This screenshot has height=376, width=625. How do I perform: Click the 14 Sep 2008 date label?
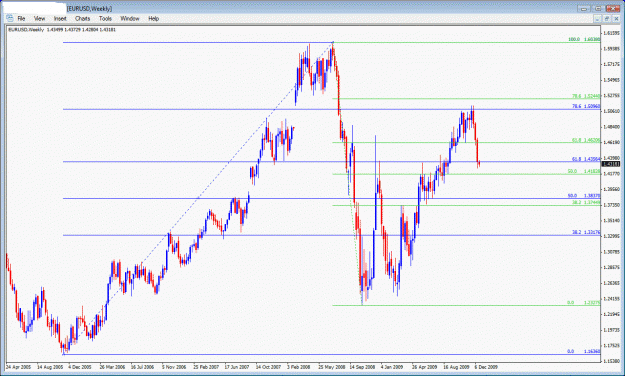(x=362, y=367)
